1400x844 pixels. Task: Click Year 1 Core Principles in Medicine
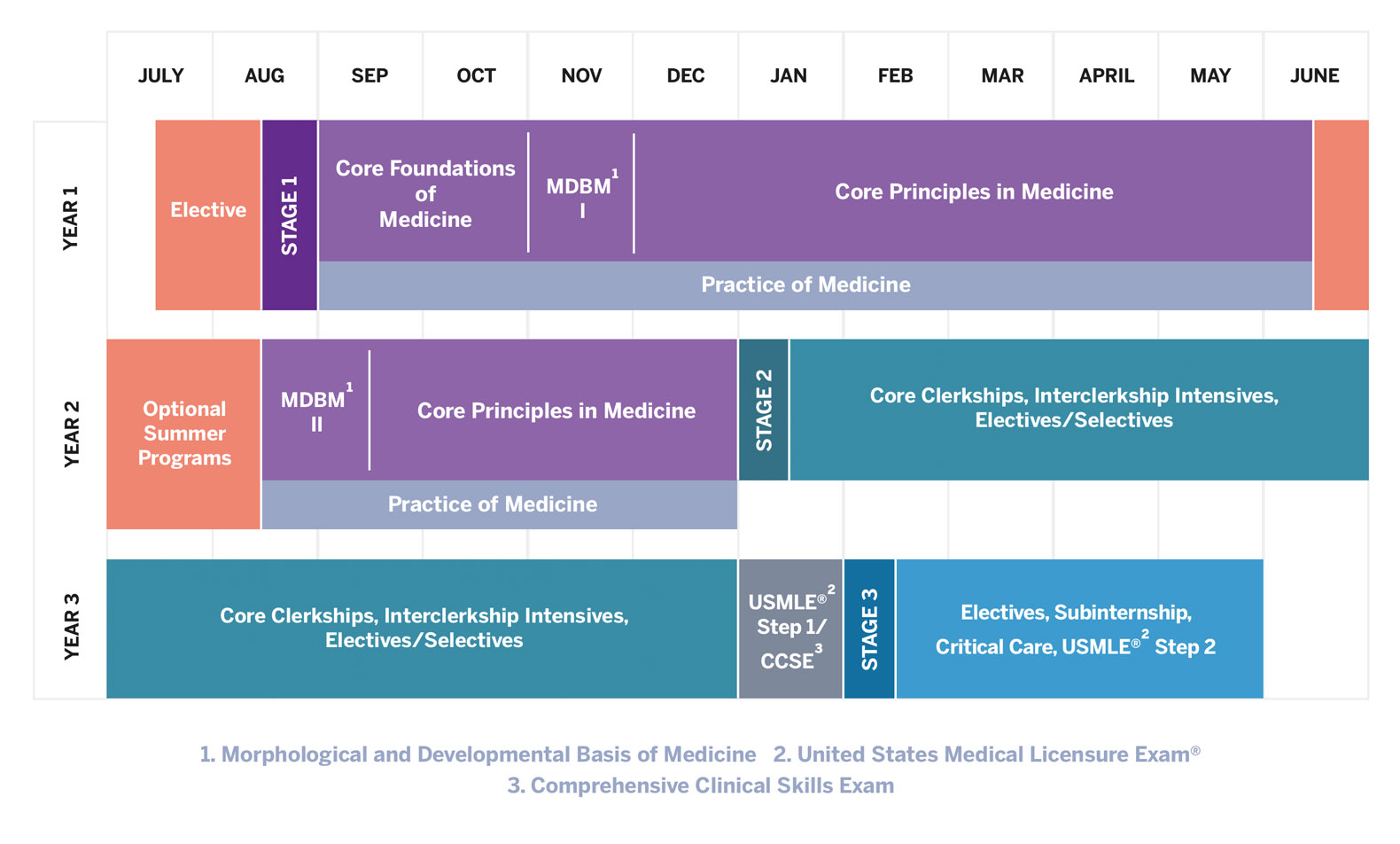(x=973, y=191)
